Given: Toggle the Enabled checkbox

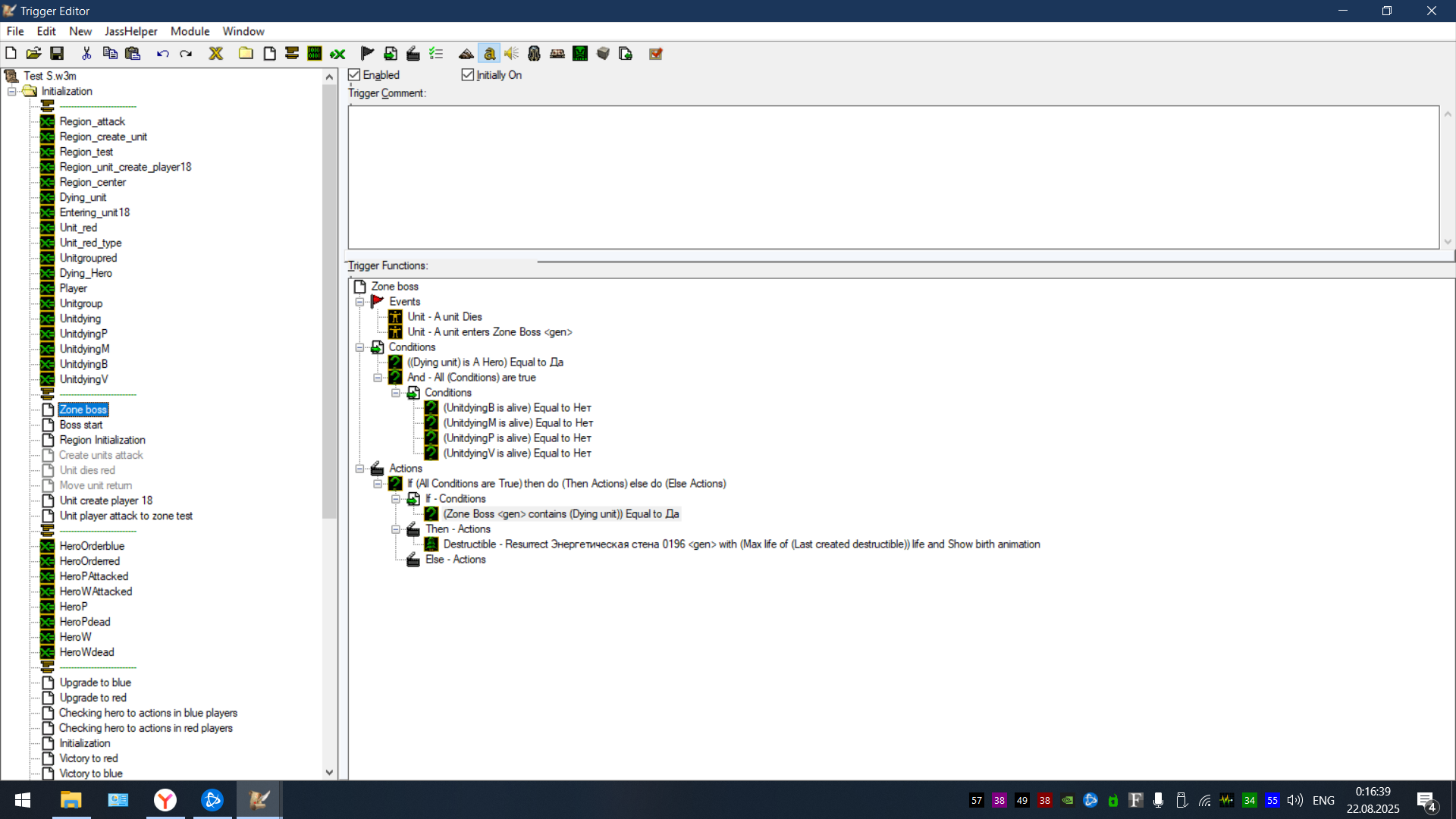Looking at the screenshot, I should 354,75.
